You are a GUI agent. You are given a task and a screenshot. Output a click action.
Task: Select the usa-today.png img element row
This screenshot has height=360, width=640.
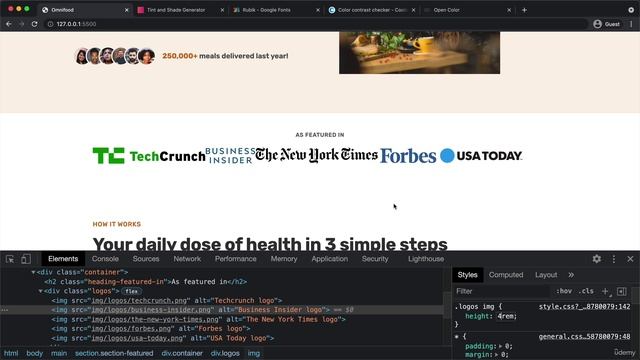pyautogui.click(x=222, y=338)
